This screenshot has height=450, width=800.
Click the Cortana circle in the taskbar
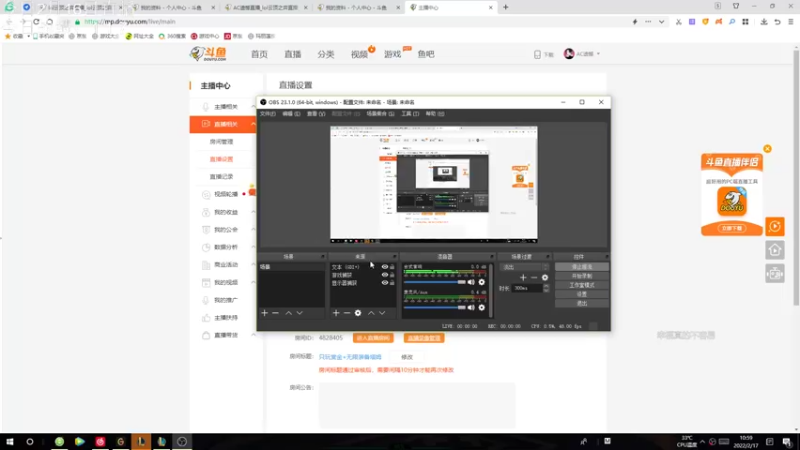[30, 441]
